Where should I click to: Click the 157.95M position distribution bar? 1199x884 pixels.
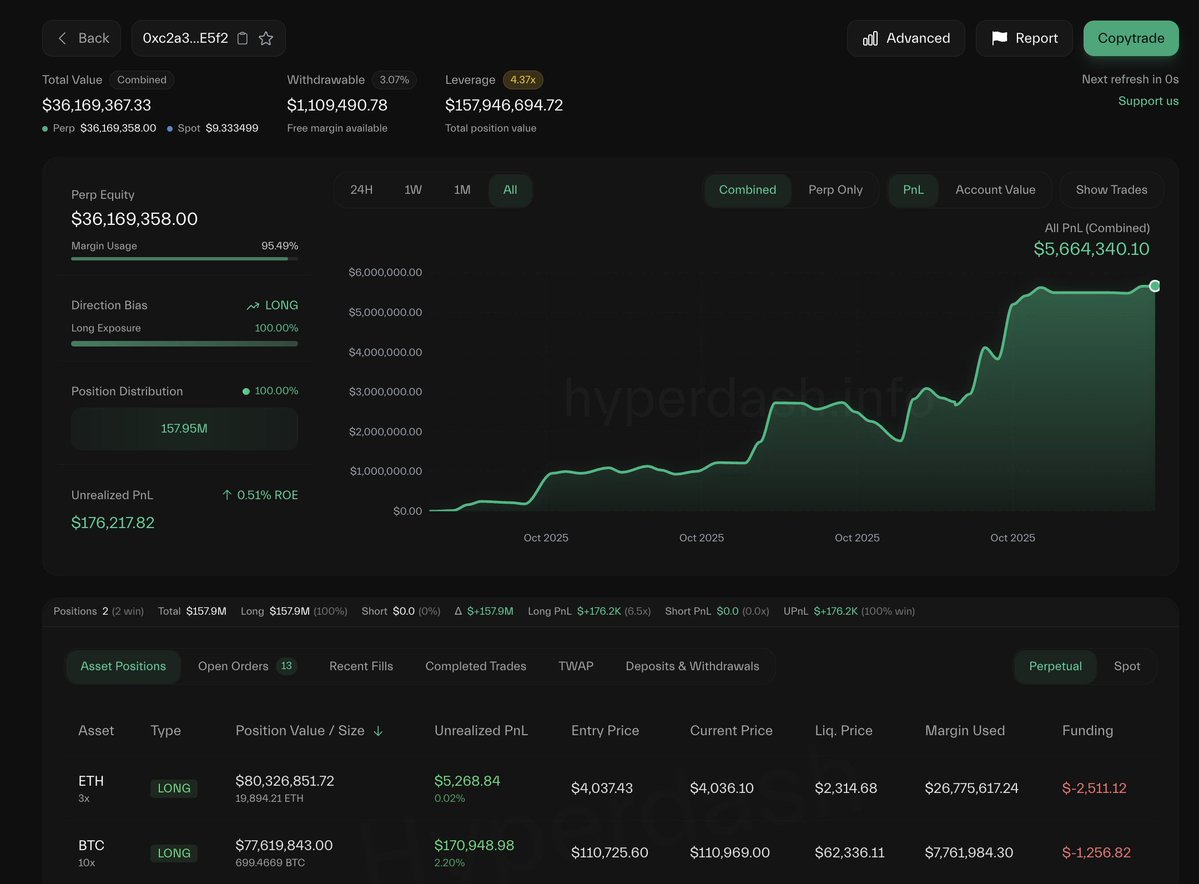[184, 429]
